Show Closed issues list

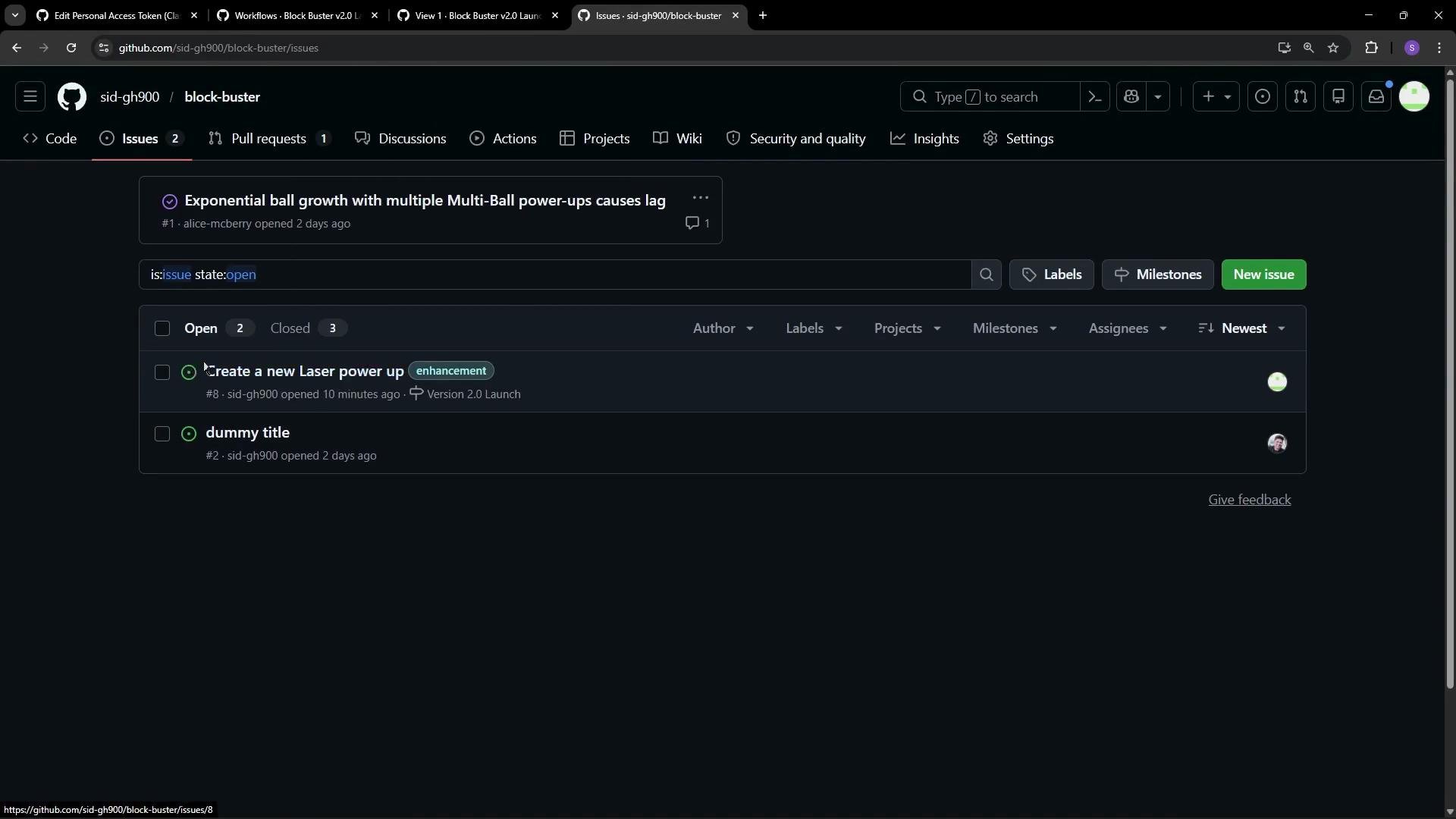(308, 328)
